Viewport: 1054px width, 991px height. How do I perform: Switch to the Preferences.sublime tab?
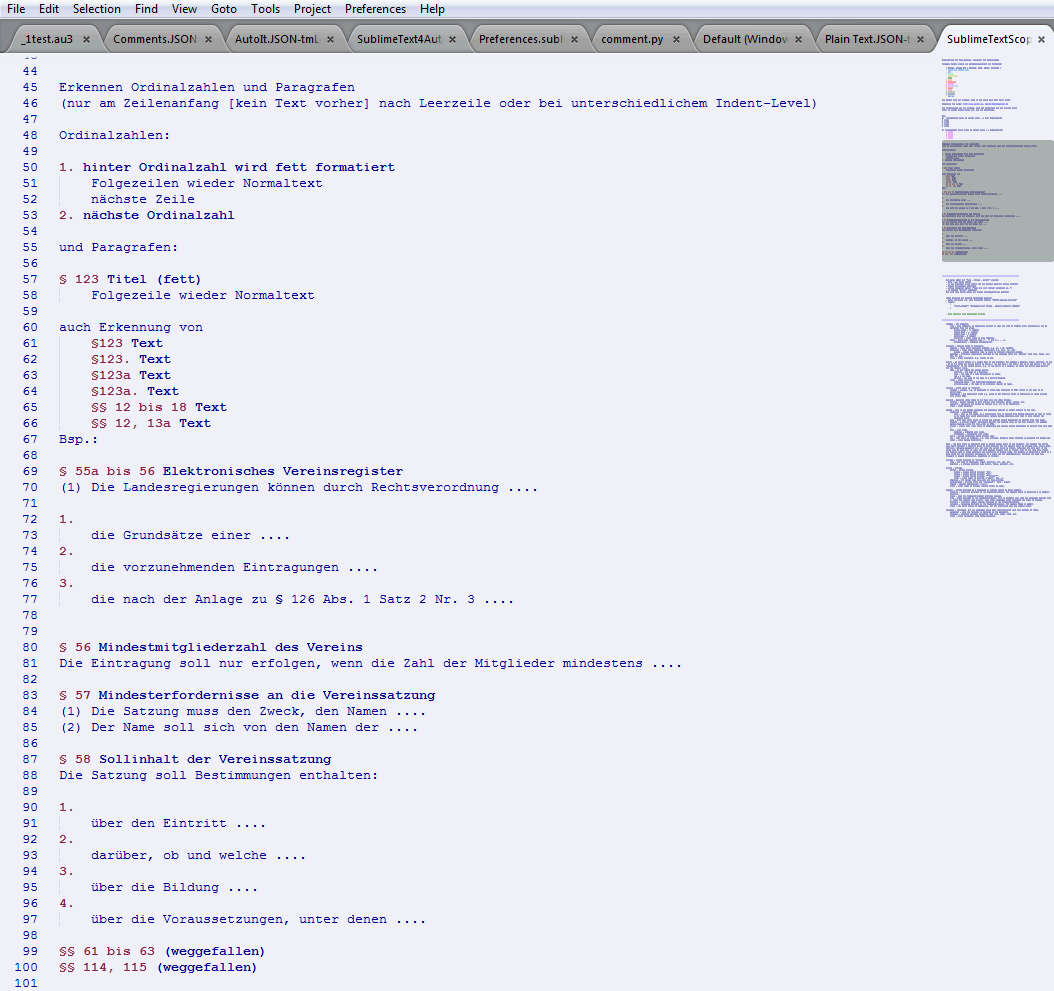pyautogui.click(x=520, y=40)
